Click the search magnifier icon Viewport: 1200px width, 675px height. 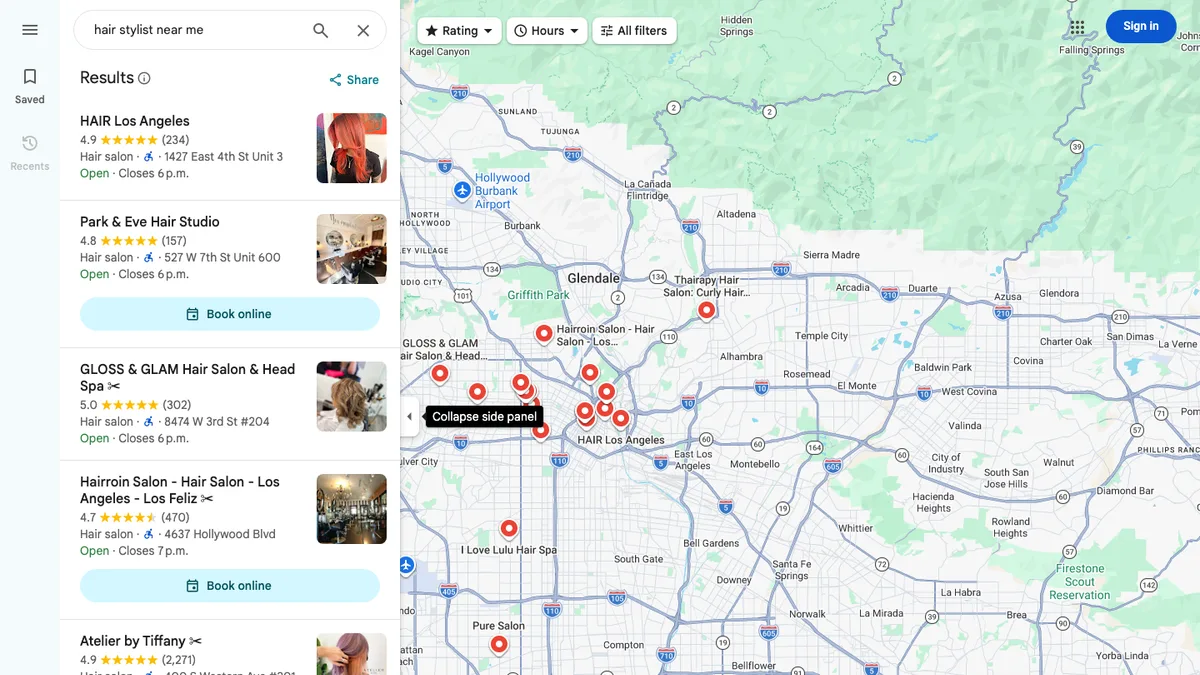click(x=320, y=30)
